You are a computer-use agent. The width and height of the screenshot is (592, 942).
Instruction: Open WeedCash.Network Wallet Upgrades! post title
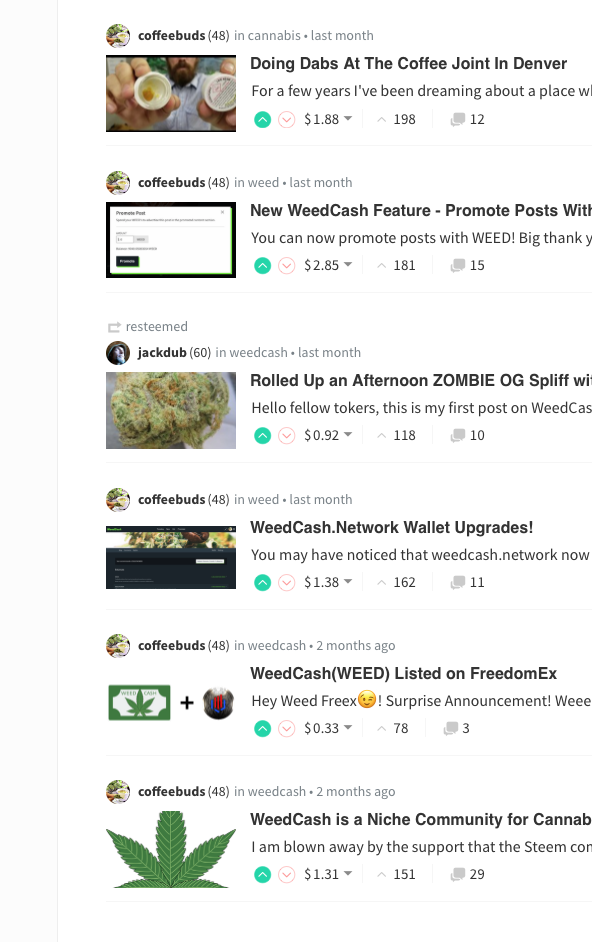pyautogui.click(x=391, y=527)
